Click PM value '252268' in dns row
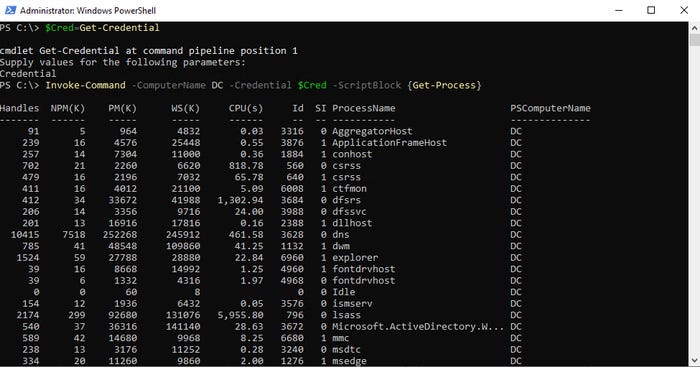Screen dimensions: 700x367 pyautogui.click(x=120, y=235)
